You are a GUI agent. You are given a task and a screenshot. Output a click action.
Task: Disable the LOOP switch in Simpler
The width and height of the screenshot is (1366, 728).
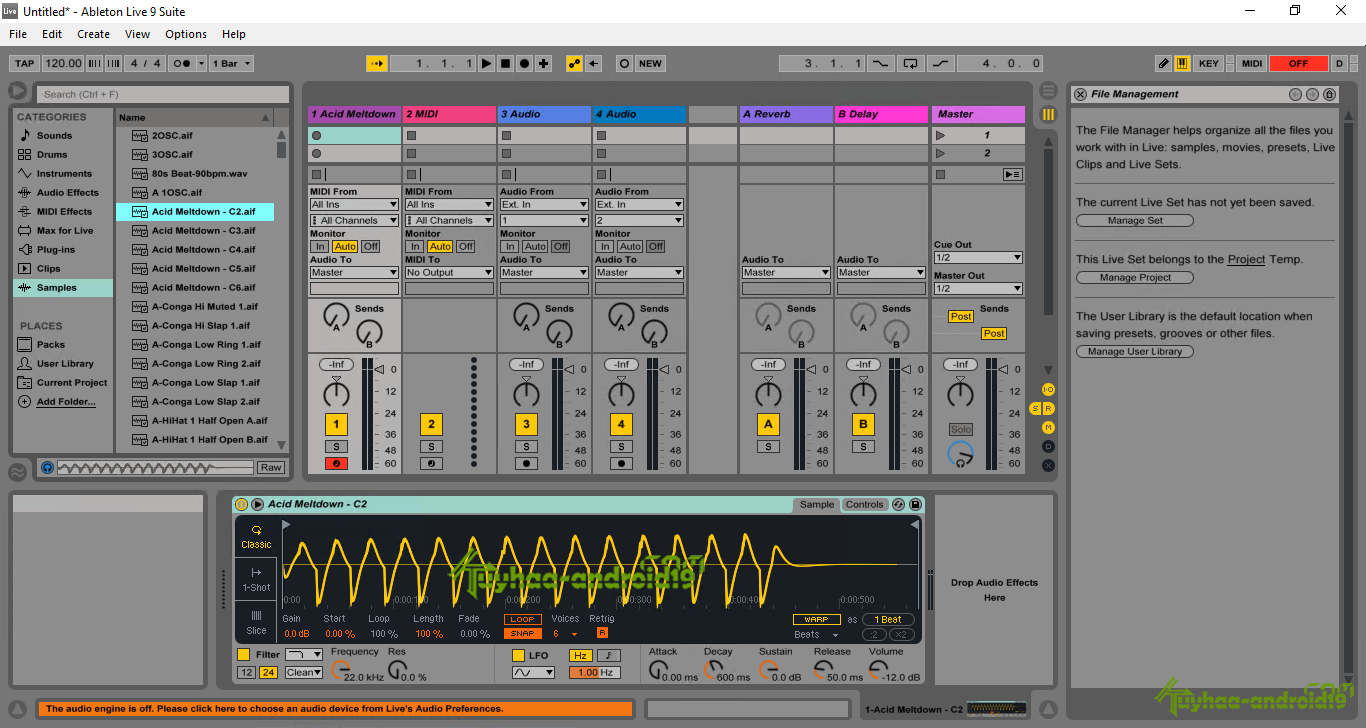point(523,620)
